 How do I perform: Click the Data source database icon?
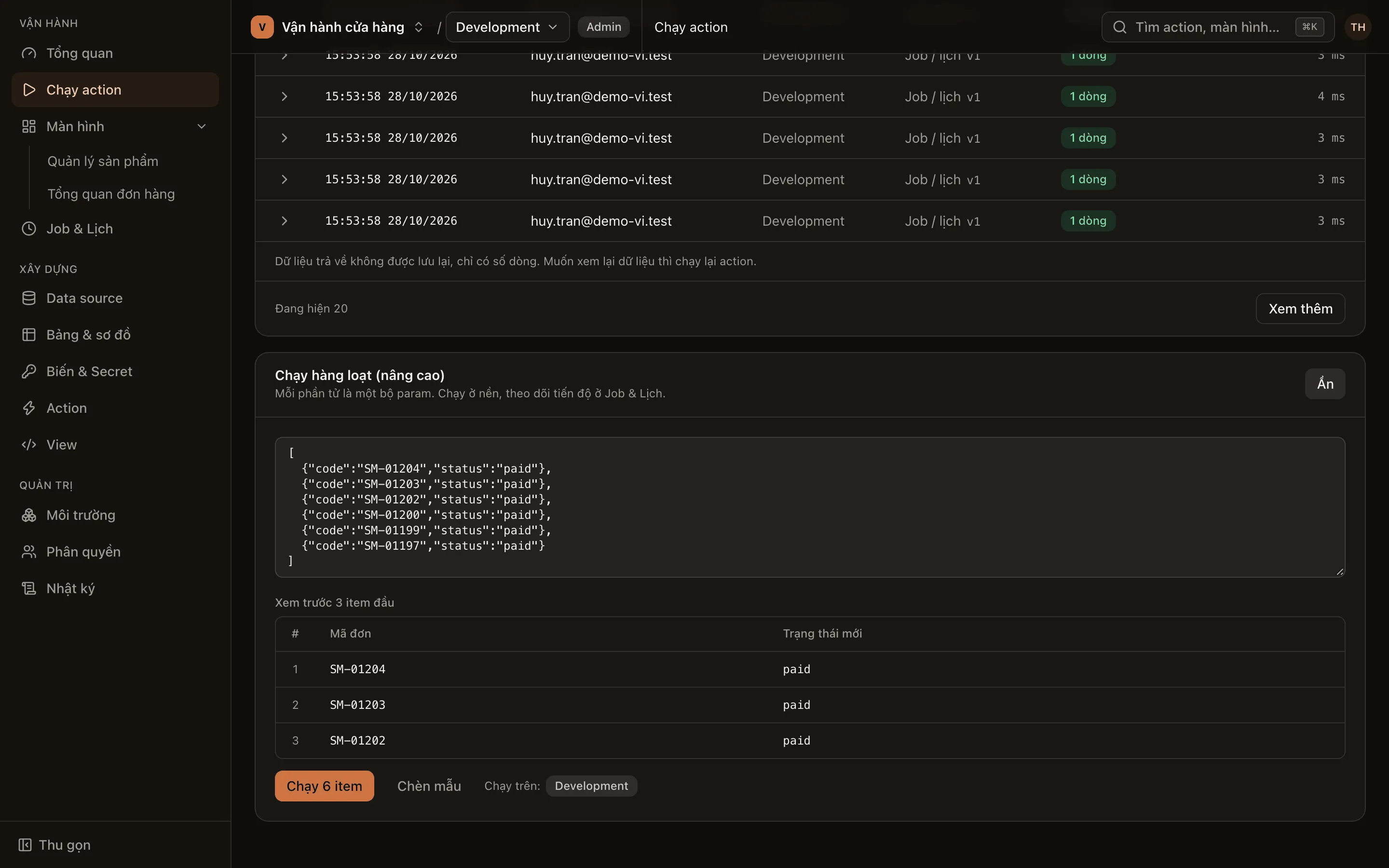(x=29, y=298)
